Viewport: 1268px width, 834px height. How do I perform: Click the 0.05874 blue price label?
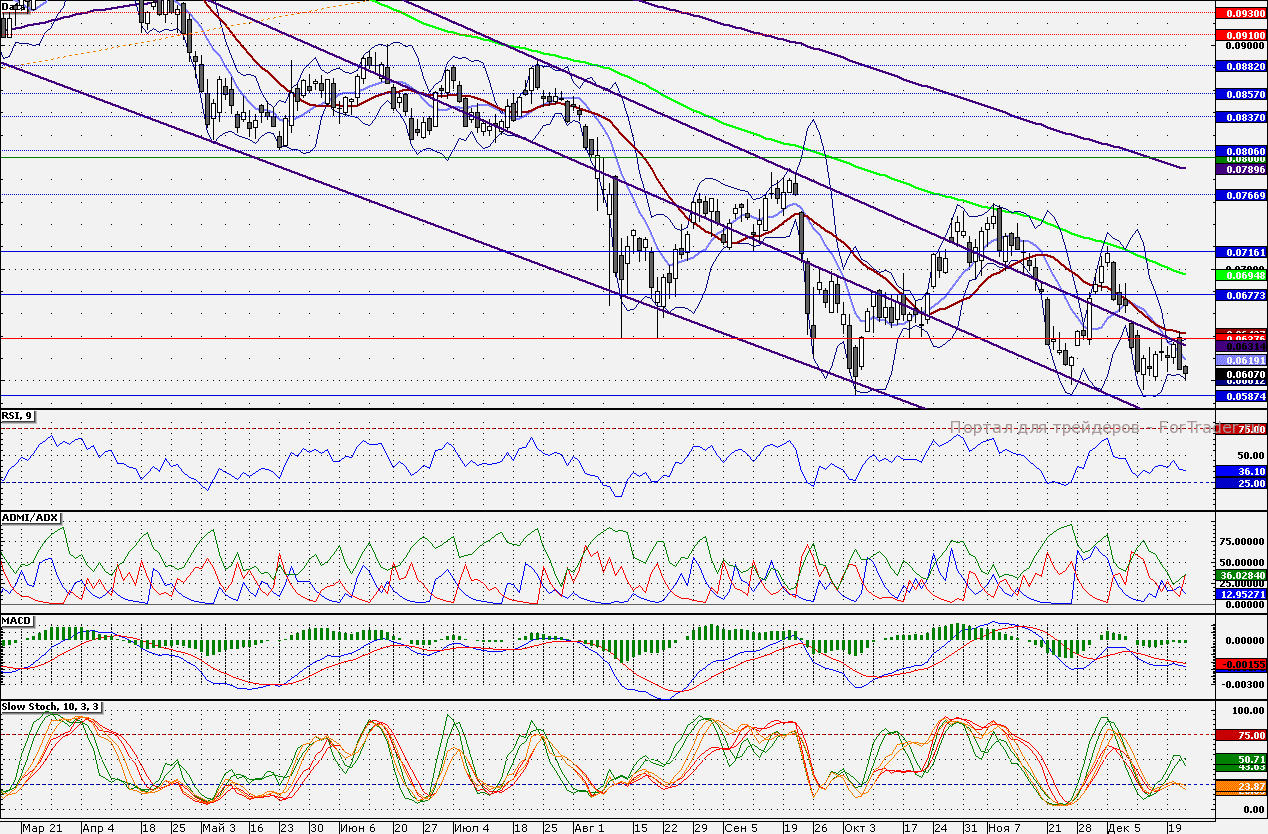point(1240,396)
